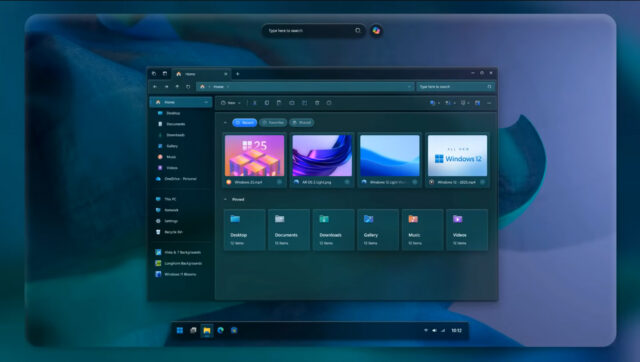The width and height of the screenshot is (640, 362).
Task: Switch to the Home tab
Action: (200, 74)
